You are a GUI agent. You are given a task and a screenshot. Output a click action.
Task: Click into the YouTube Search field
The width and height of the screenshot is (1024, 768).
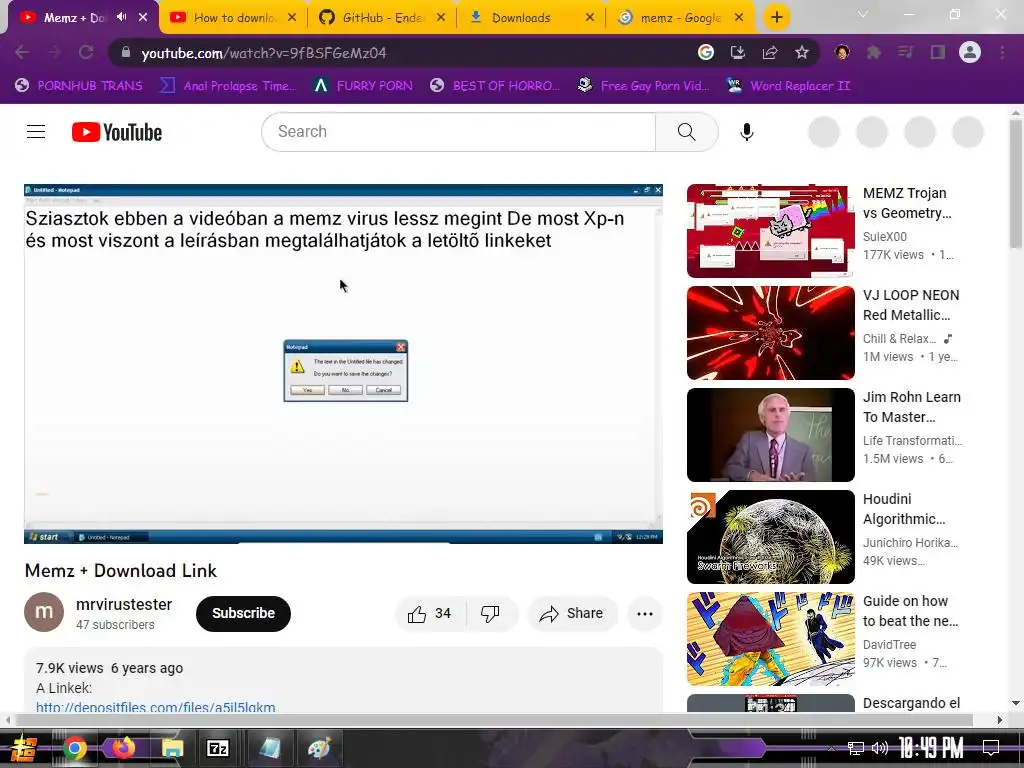pos(458,132)
